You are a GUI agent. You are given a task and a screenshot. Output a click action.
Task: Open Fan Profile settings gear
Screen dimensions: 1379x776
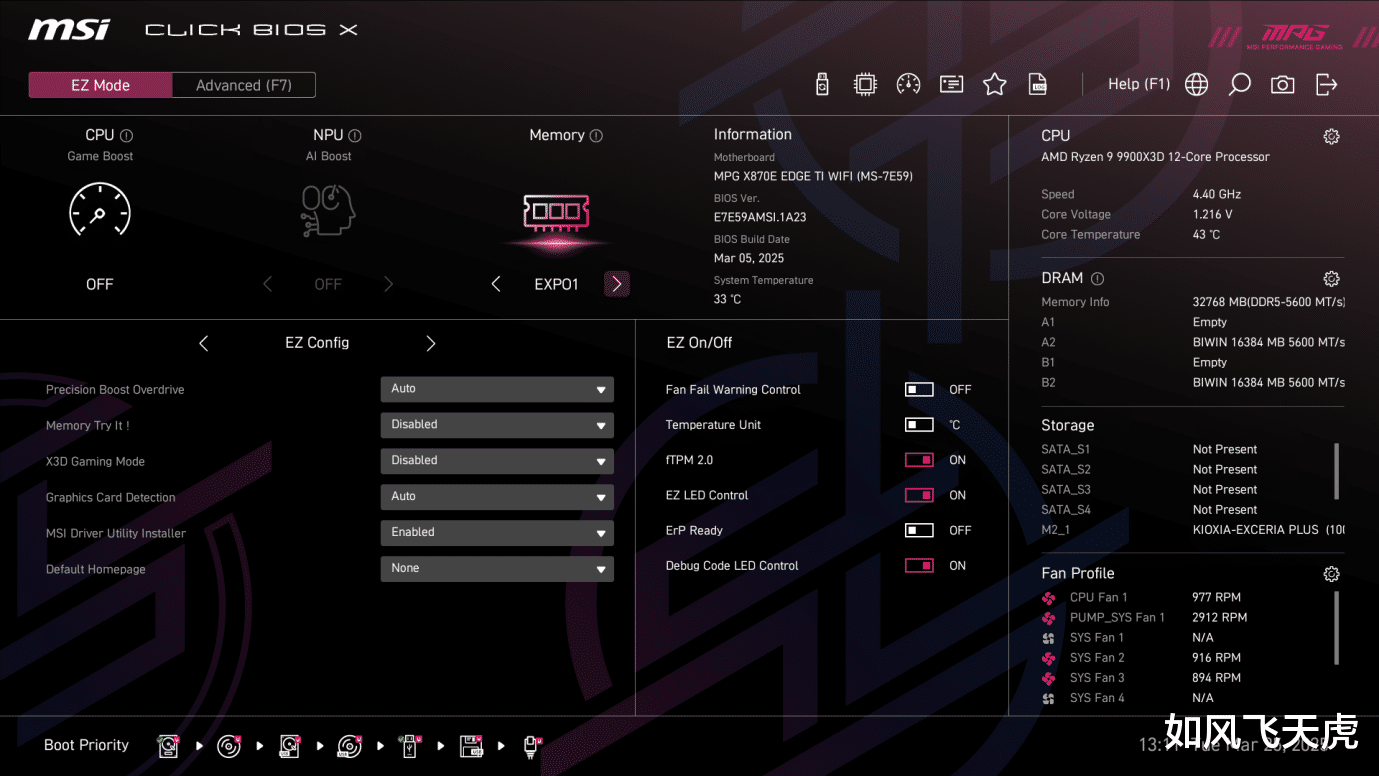coord(1331,574)
